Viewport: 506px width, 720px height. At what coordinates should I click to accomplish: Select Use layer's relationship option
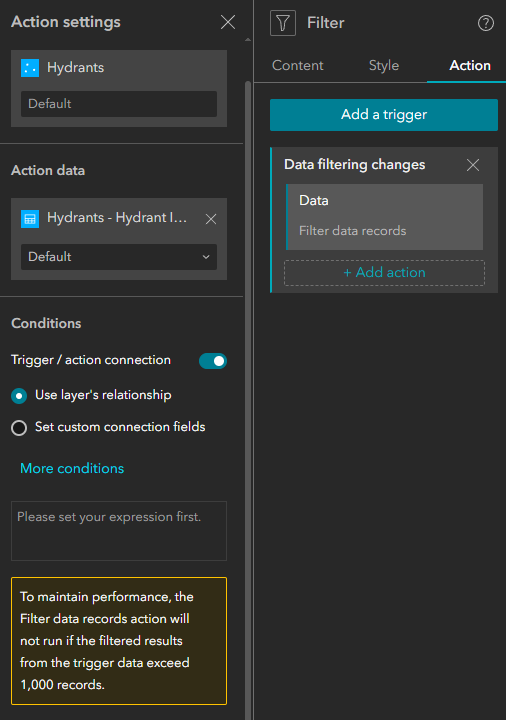coord(19,396)
